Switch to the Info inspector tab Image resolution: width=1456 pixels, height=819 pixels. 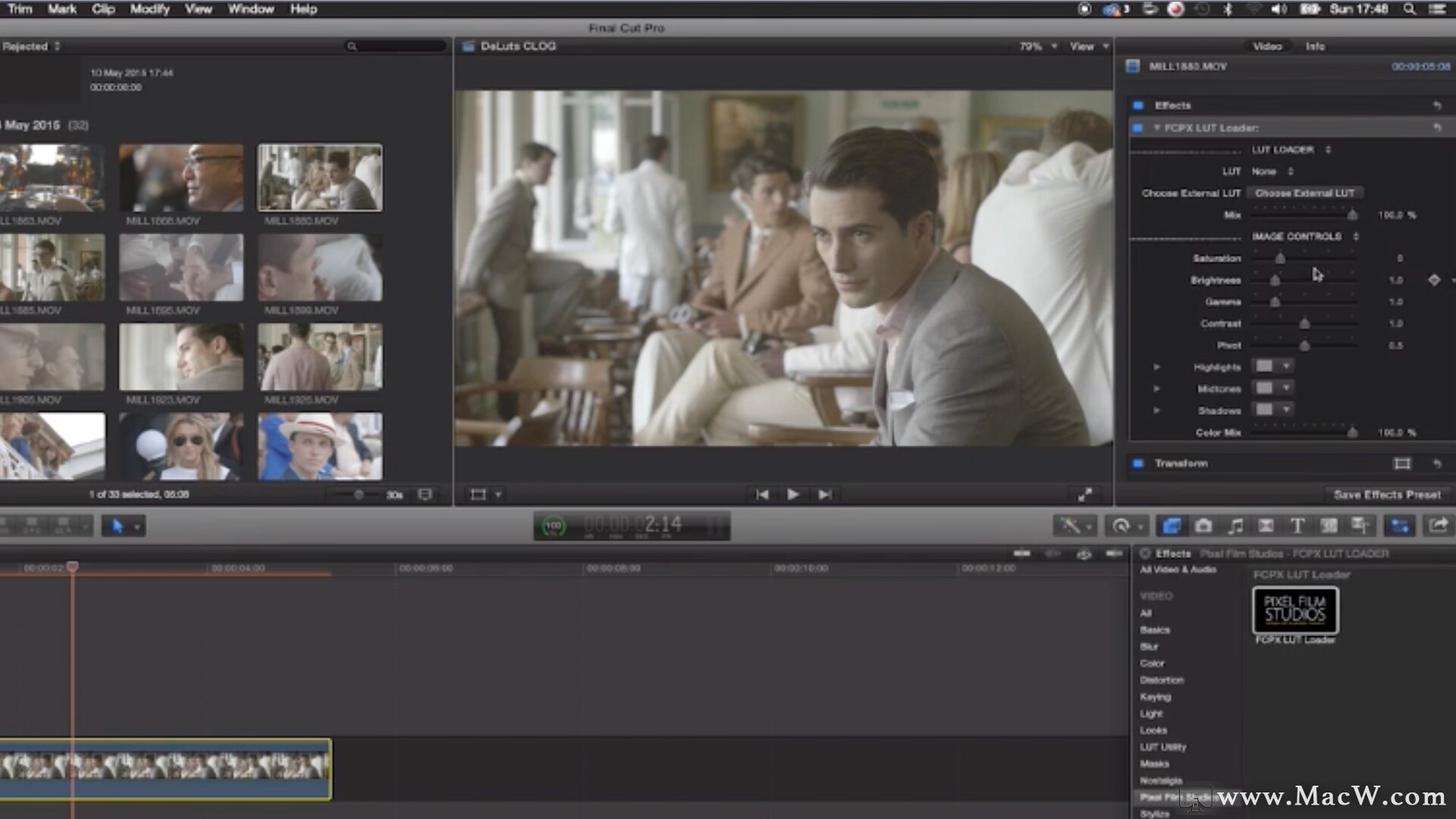coord(1315,46)
